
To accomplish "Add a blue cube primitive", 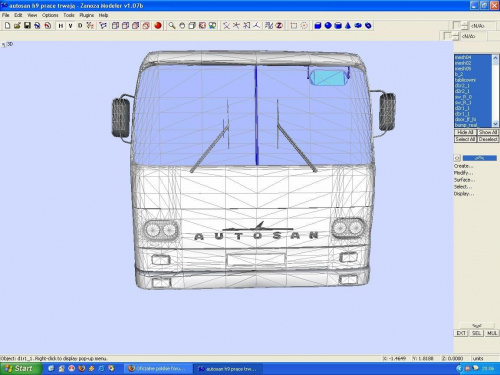I will [x=318, y=26].
